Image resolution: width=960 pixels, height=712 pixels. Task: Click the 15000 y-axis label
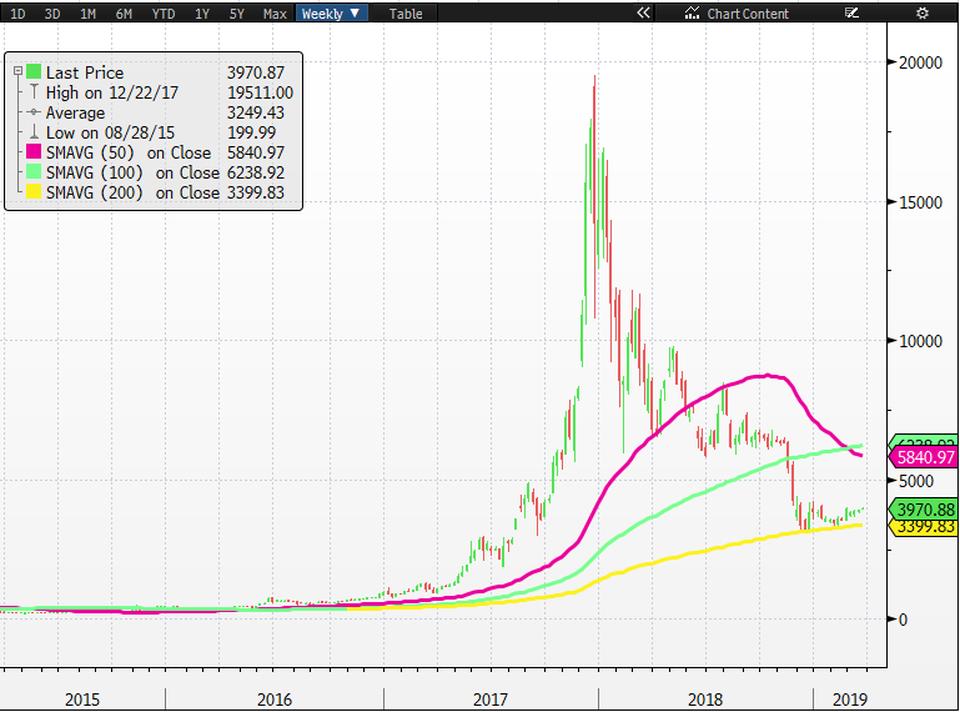click(920, 202)
